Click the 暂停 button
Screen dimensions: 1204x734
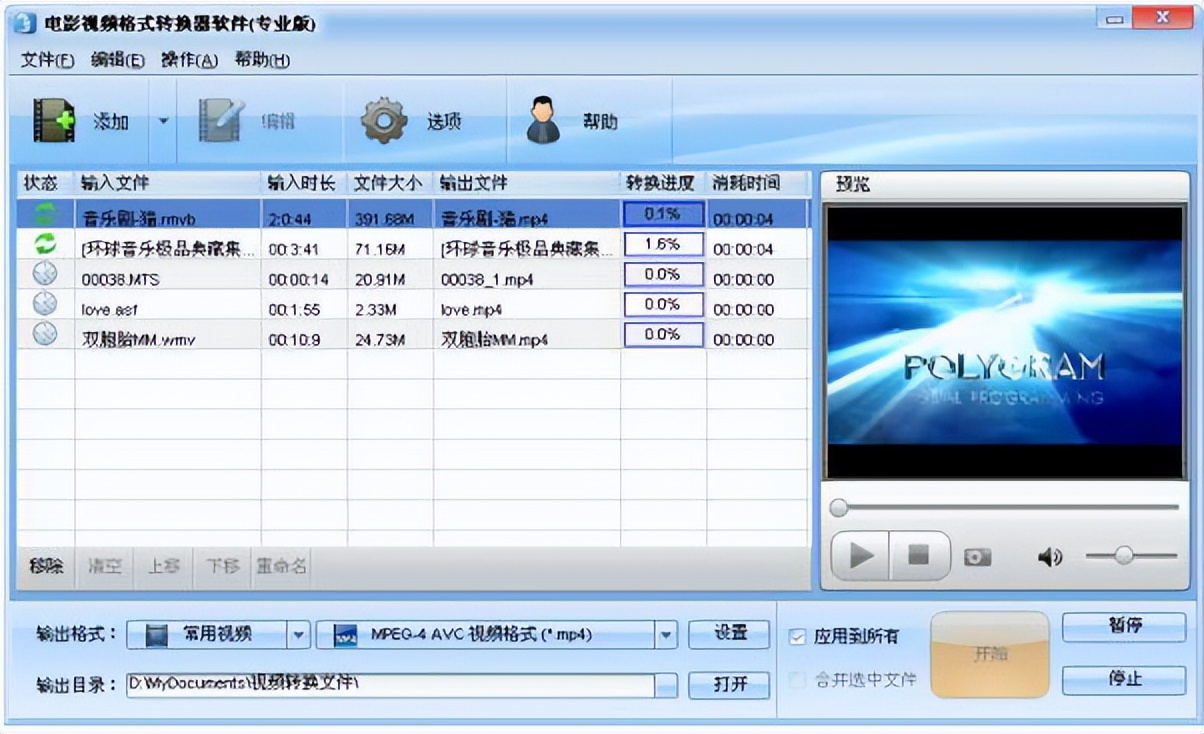[x=1124, y=627]
